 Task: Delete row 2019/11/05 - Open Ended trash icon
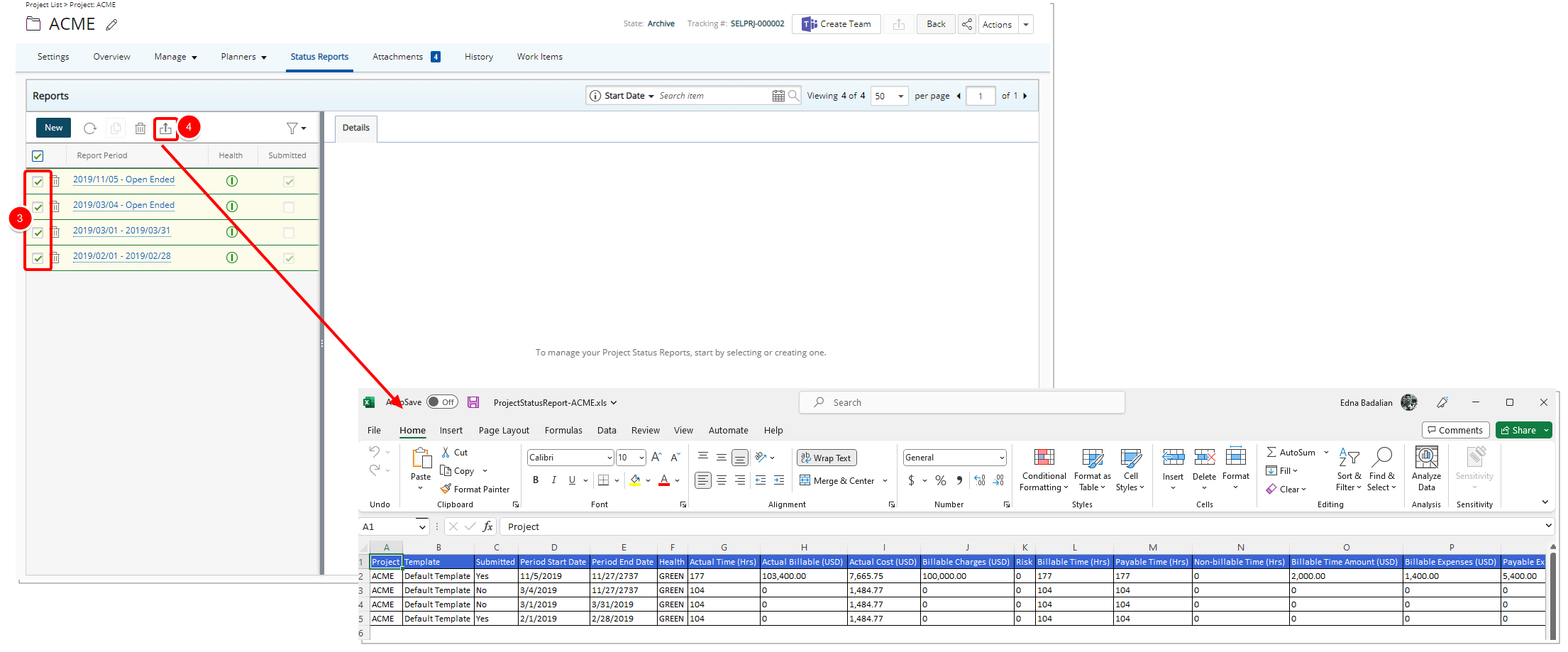(x=55, y=181)
